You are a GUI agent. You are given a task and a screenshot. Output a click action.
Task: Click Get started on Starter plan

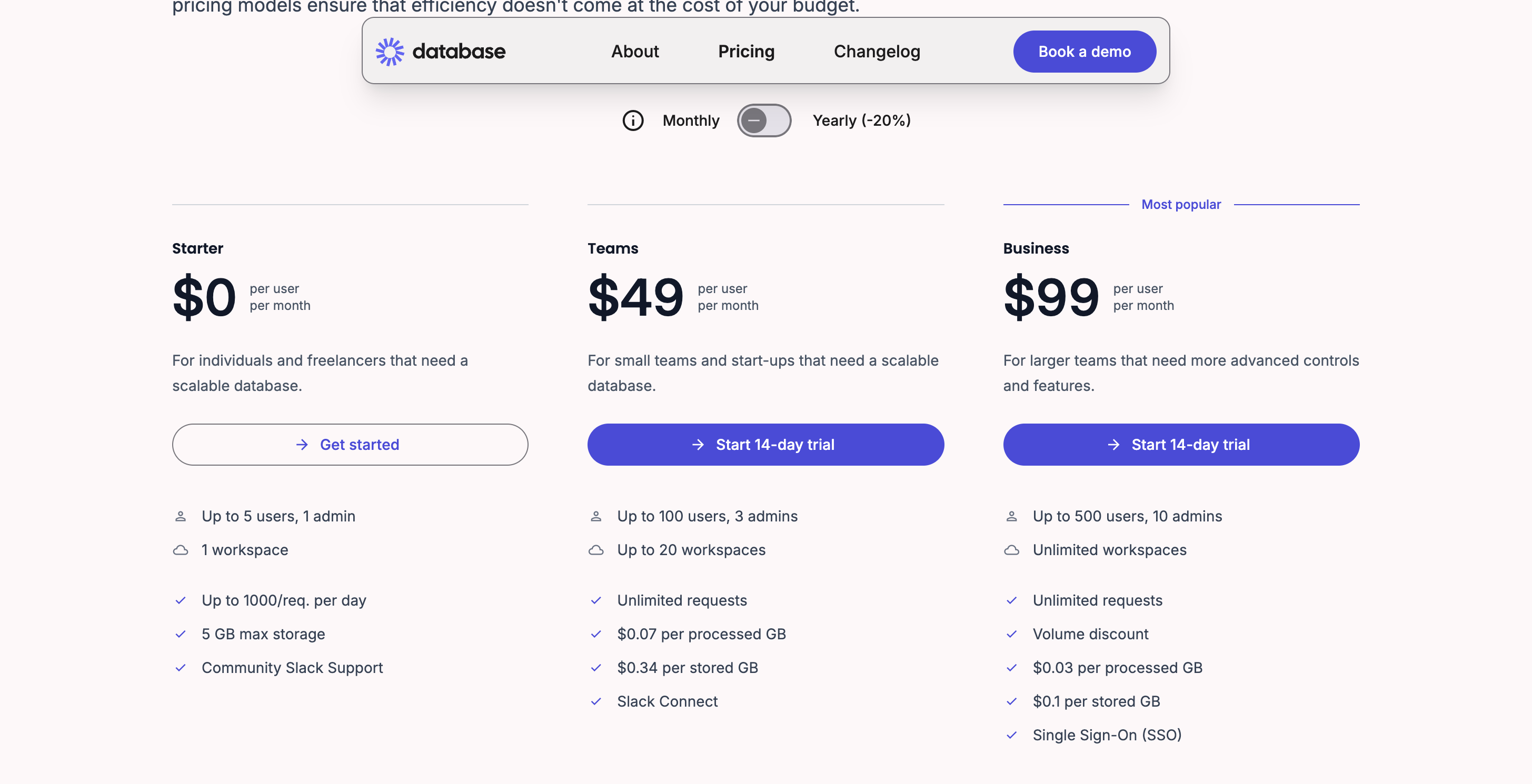point(350,445)
